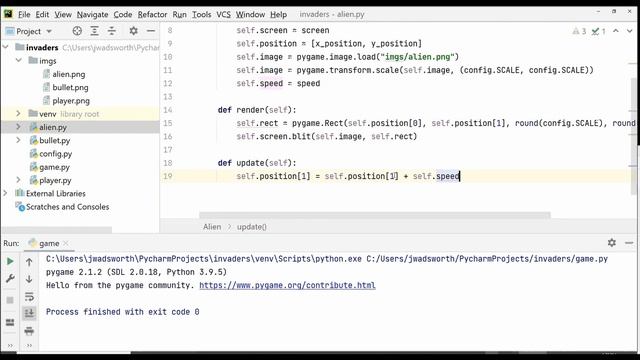The image size is (640, 360).
Task: Click update() in the breadcrumb bar
Action: (x=251, y=227)
